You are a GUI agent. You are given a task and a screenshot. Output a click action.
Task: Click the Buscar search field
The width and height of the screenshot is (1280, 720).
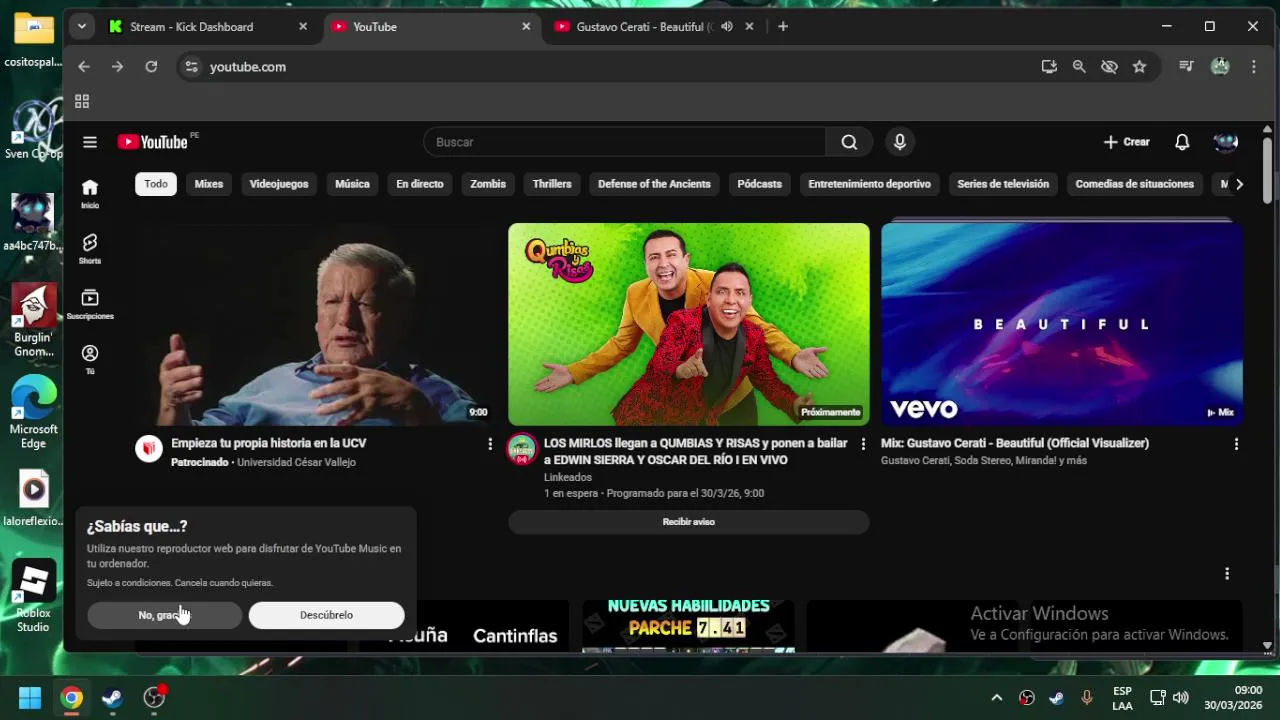tap(625, 142)
